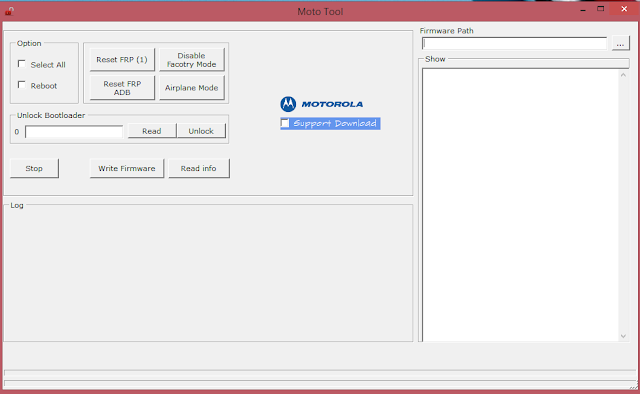Click the Read info button
This screenshot has height=394, width=640.
(x=199, y=168)
